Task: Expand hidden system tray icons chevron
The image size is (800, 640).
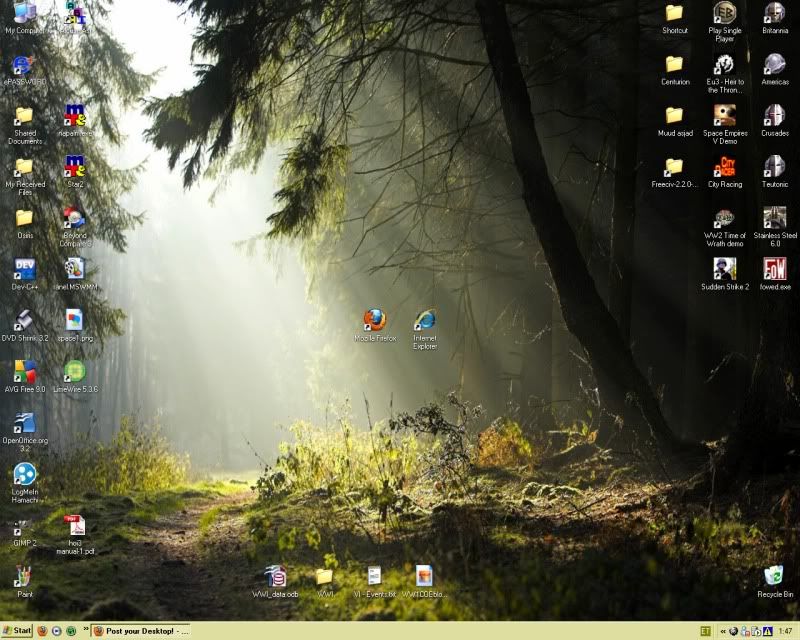Action: pos(722,631)
